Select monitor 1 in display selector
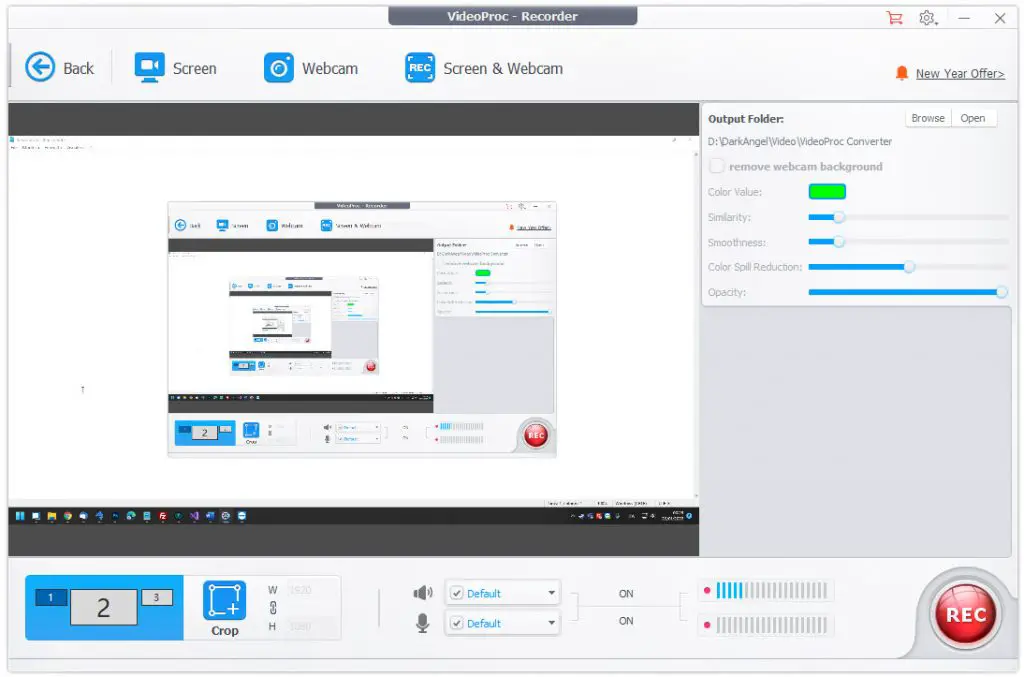Screen dimensions: 1024x677 [50, 597]
